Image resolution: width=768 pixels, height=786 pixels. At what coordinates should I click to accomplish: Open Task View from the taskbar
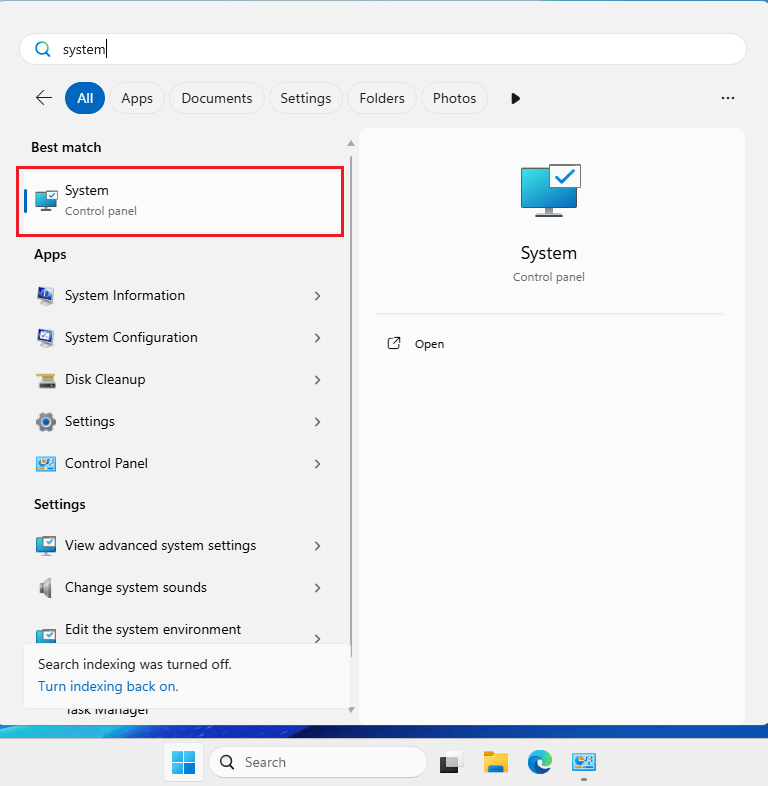(x=450, y=762)
